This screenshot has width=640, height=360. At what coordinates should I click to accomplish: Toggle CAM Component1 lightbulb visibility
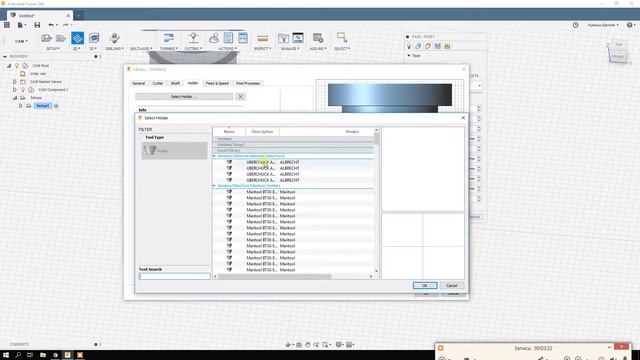coord(23,89)
